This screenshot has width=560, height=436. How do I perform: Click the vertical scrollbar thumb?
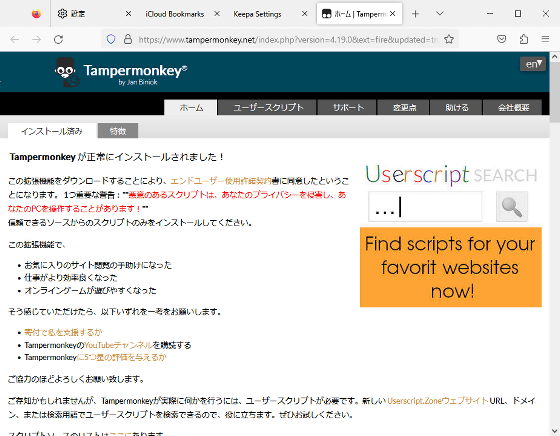(555, 92)
